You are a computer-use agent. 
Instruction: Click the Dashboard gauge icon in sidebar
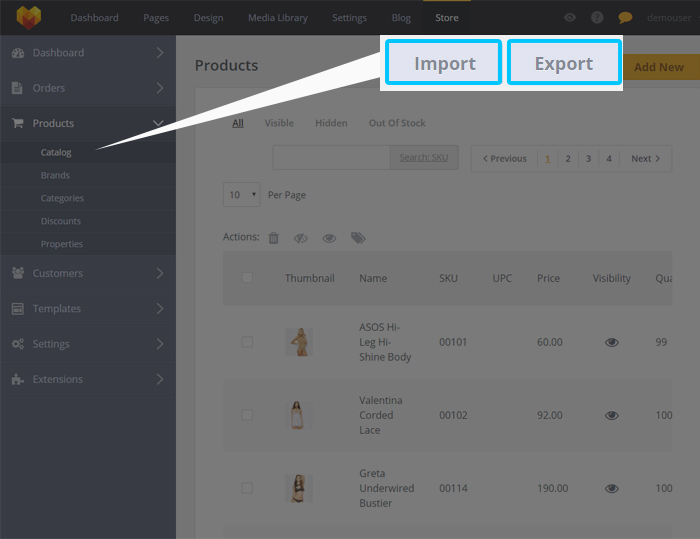click(18, 53)
